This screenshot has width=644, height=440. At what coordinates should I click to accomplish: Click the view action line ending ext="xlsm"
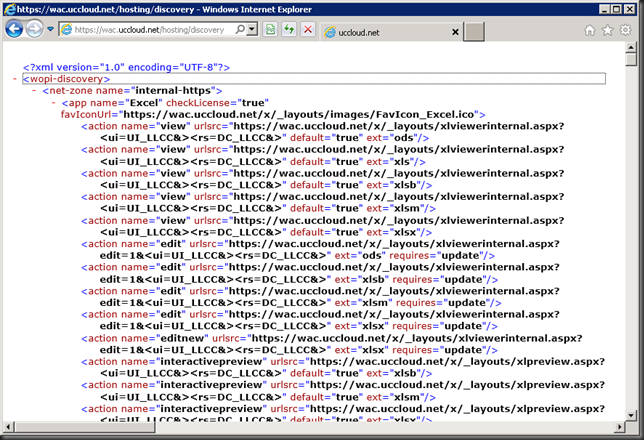[323, 203]
